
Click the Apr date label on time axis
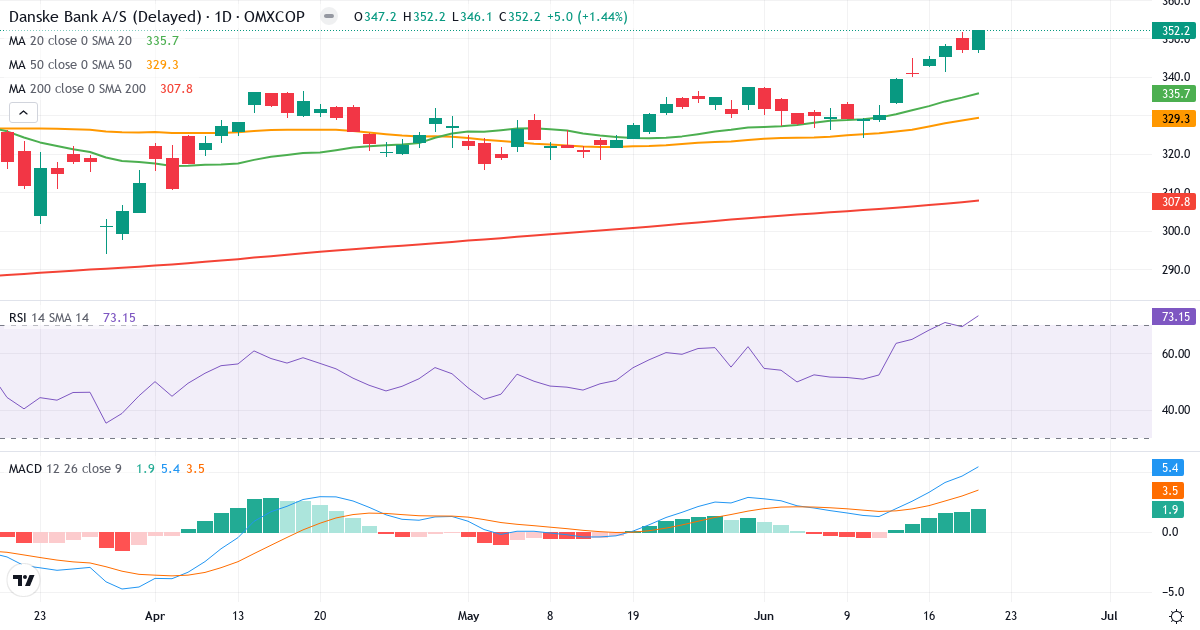(155, 616)
